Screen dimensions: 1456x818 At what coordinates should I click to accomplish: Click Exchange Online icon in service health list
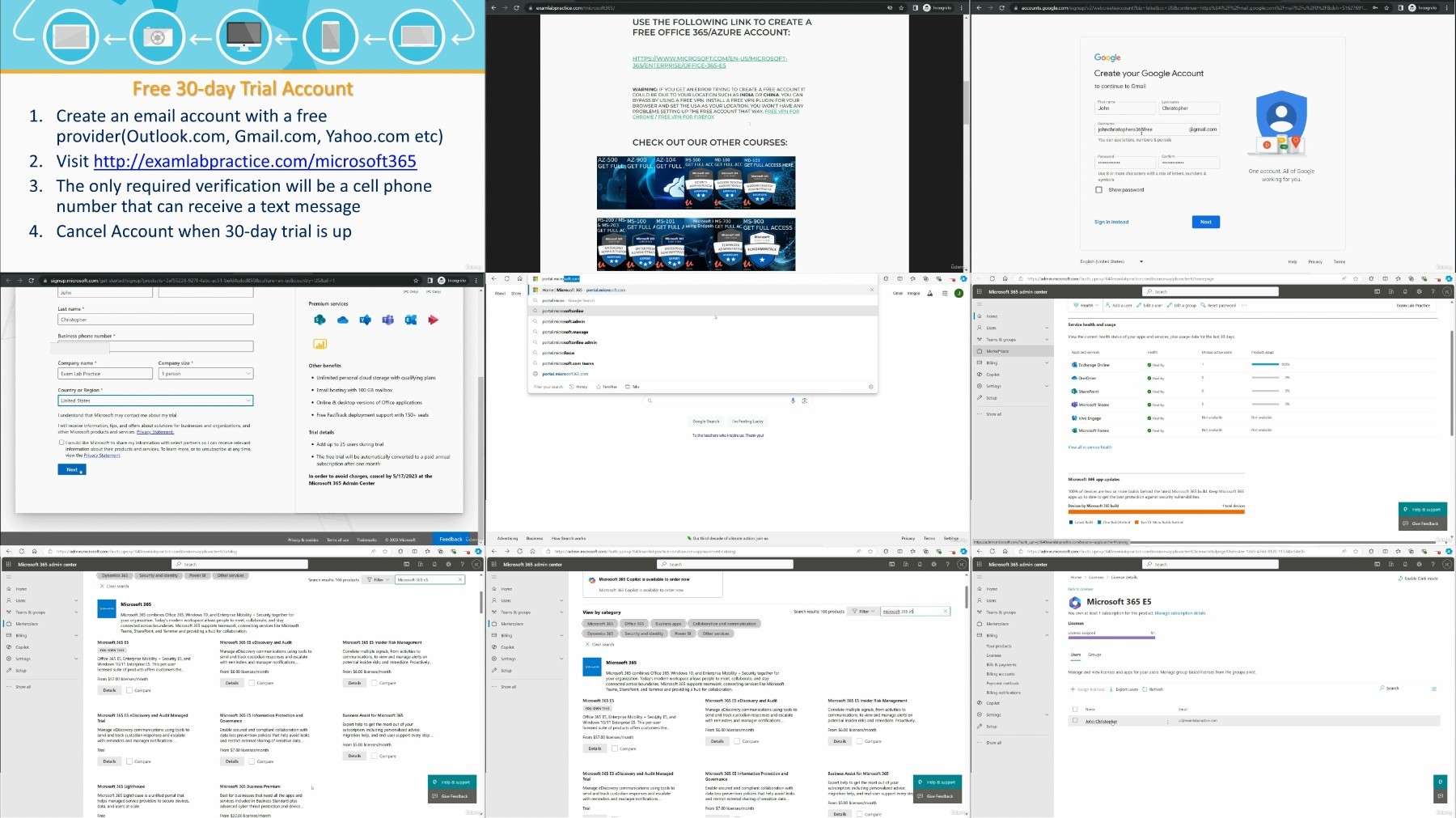click(x=1074, y=365)
